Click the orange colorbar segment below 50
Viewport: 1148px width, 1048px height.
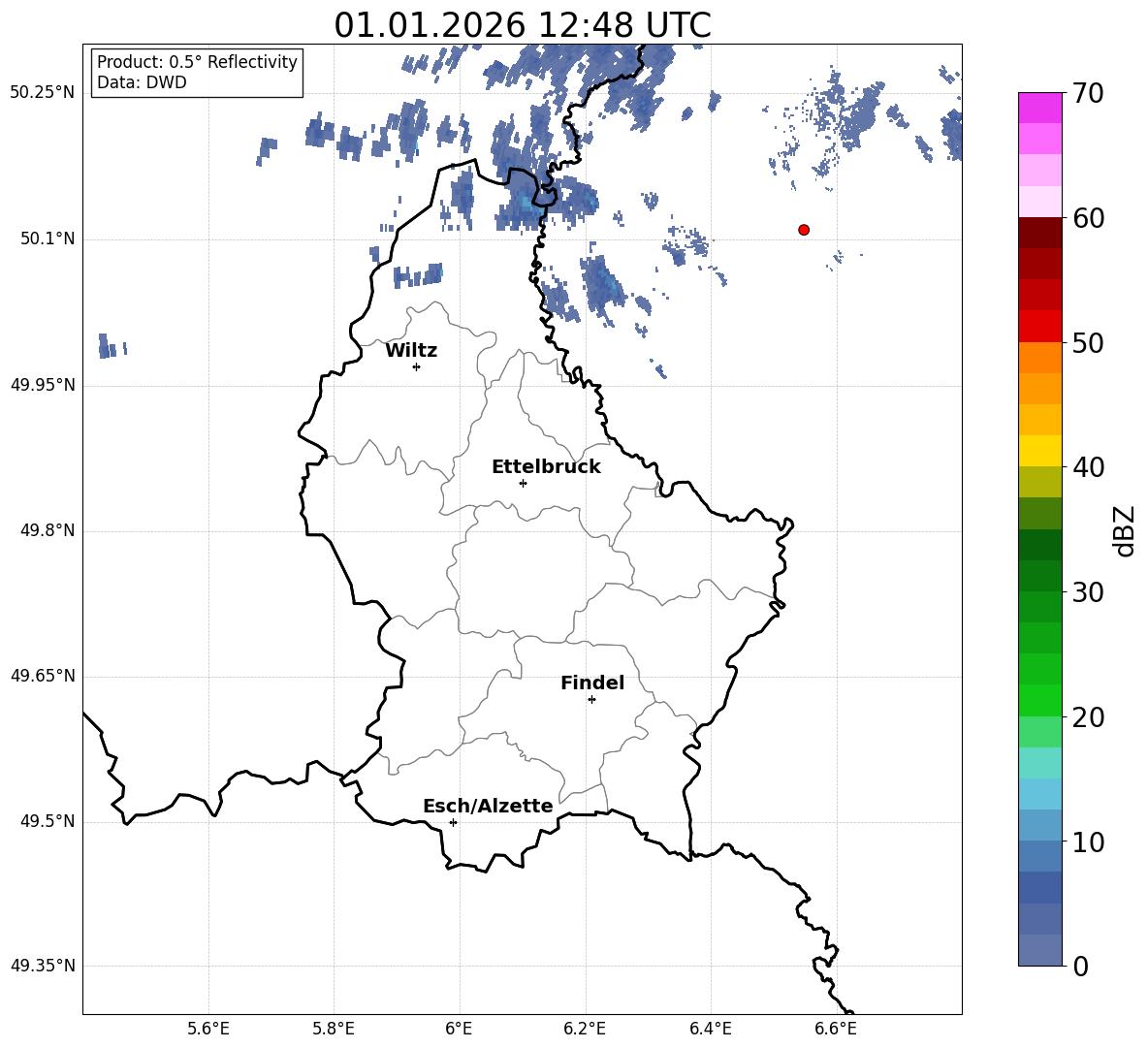1039,358
